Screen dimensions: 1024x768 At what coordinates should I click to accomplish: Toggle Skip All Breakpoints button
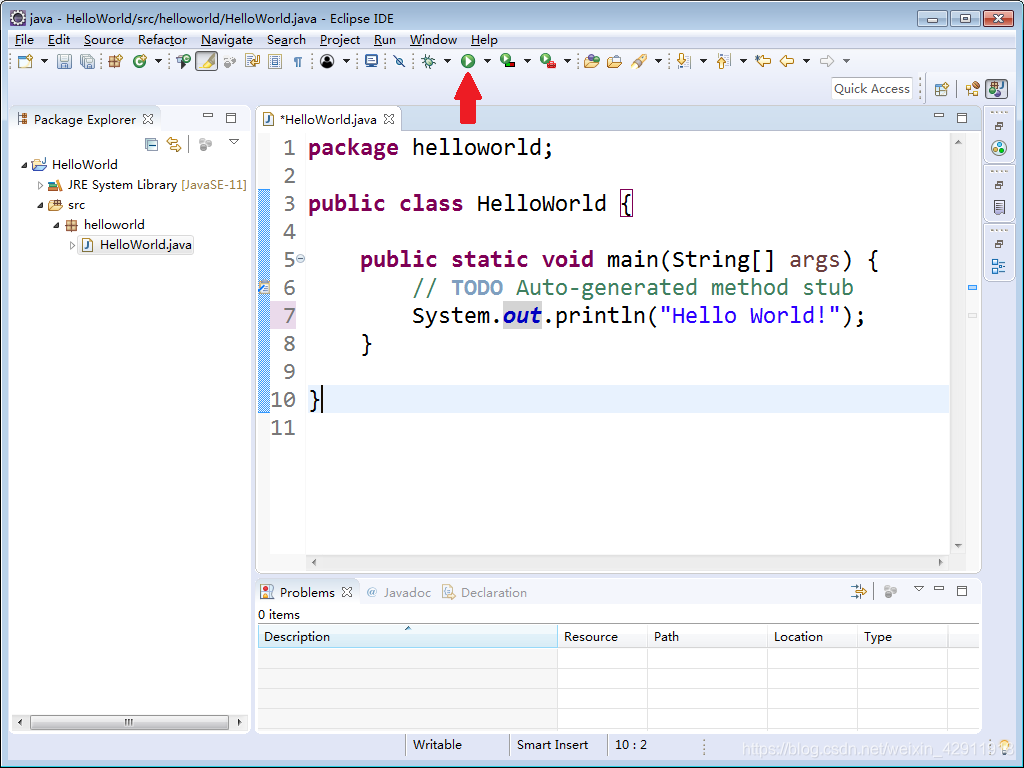click(400, 61)
